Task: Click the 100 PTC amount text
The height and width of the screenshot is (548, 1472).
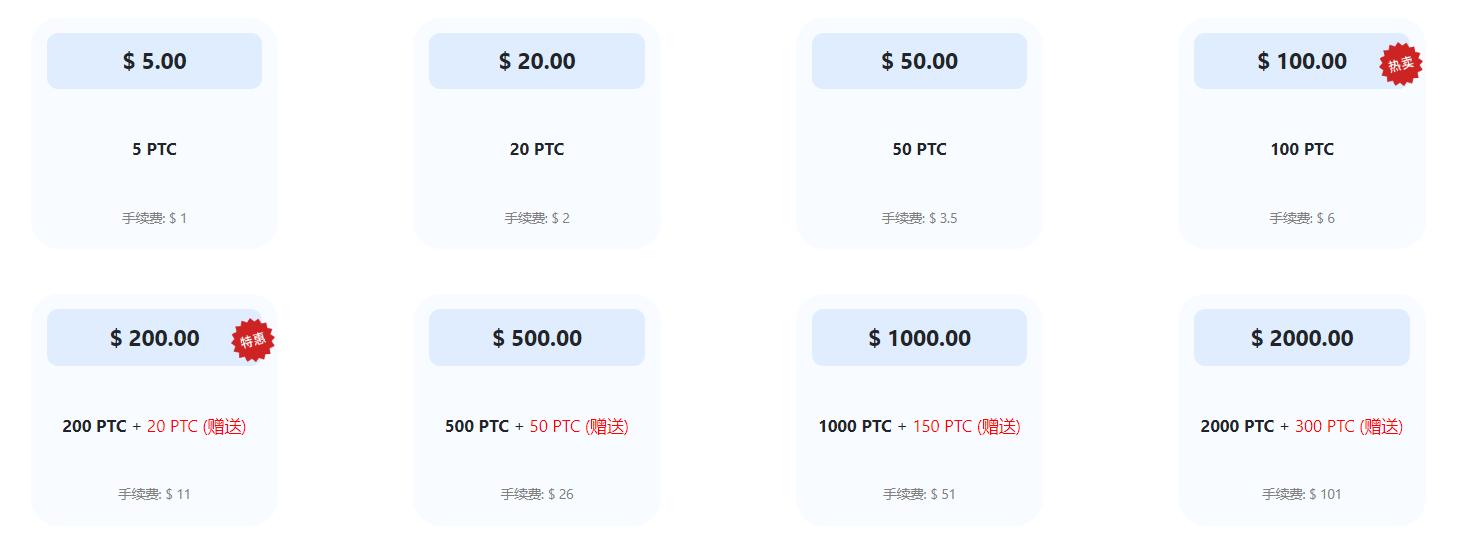Action: (x=1301, y=149)
